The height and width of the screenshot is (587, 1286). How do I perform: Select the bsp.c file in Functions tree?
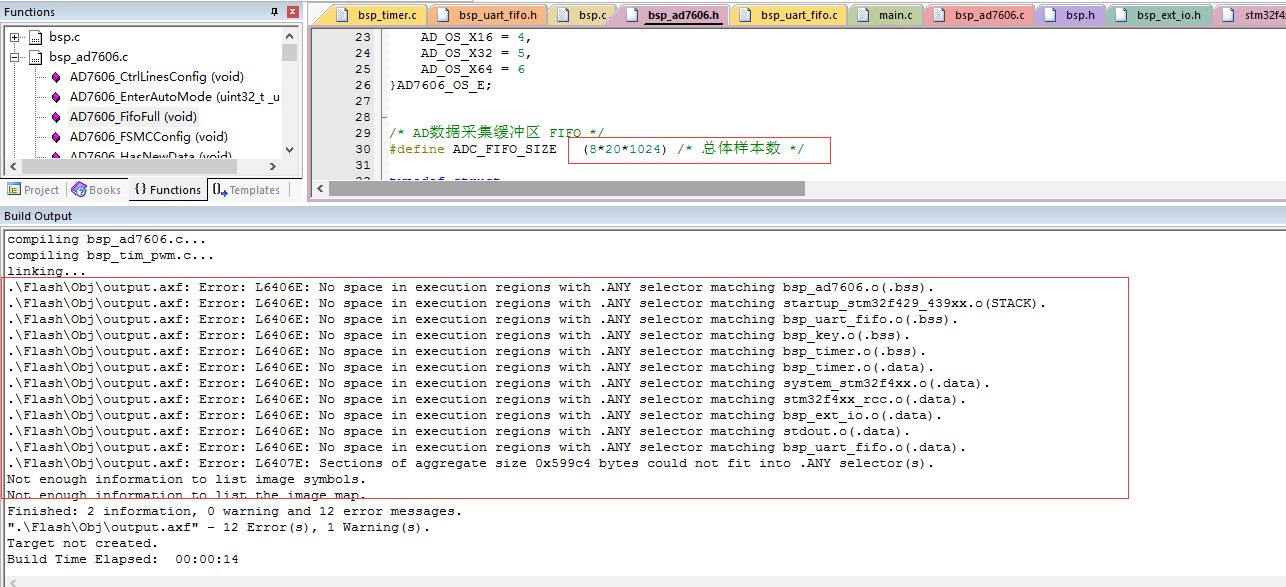coord(64,37)
